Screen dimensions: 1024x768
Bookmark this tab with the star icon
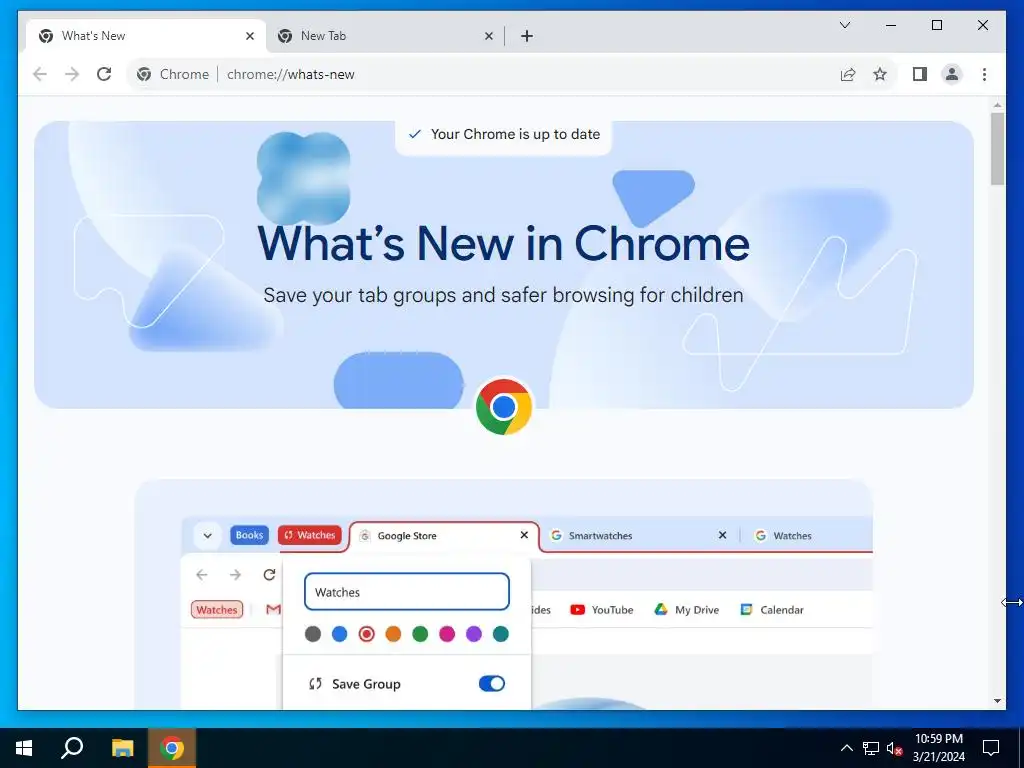[x=880, y=74]
